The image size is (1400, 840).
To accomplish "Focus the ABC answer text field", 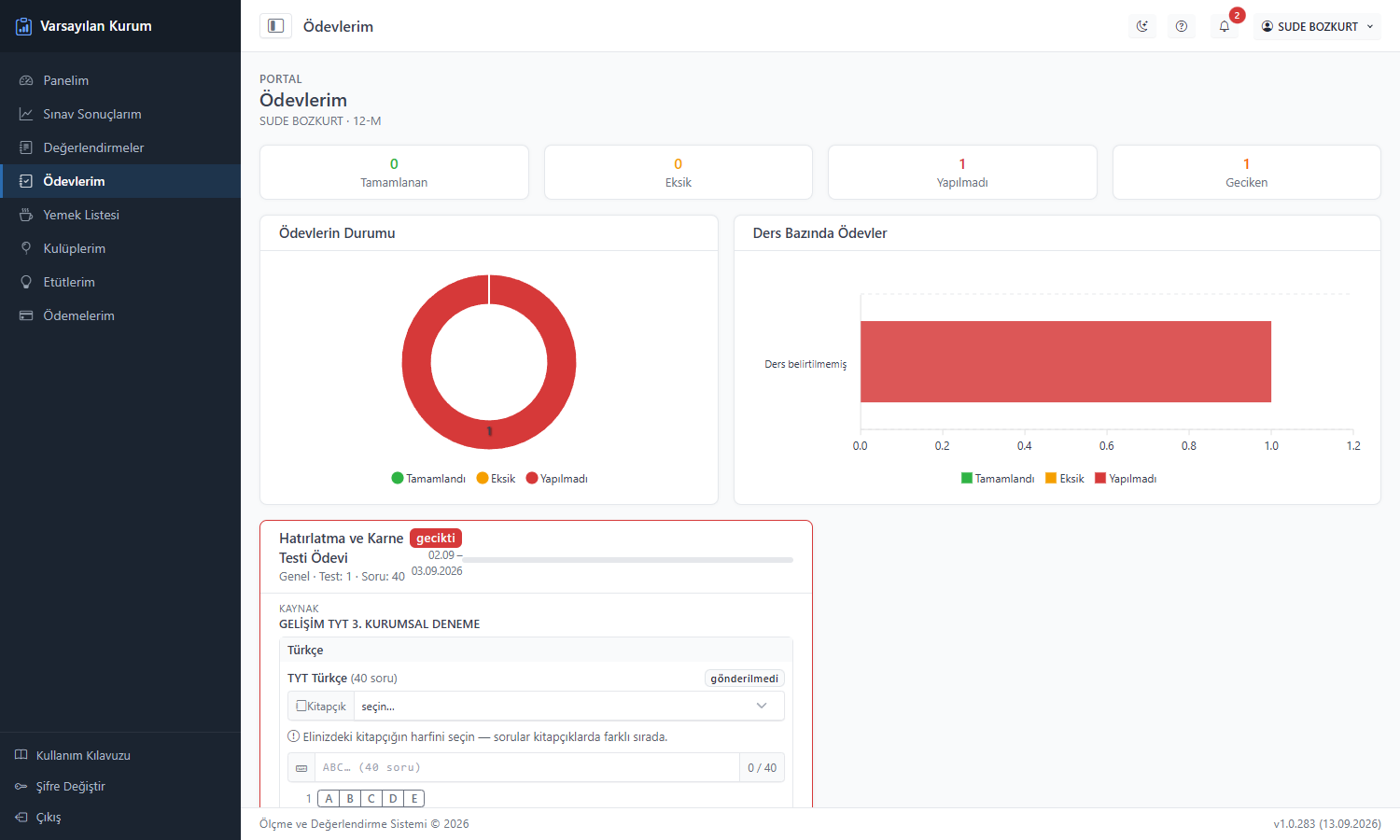I will [x=527, y=768].
